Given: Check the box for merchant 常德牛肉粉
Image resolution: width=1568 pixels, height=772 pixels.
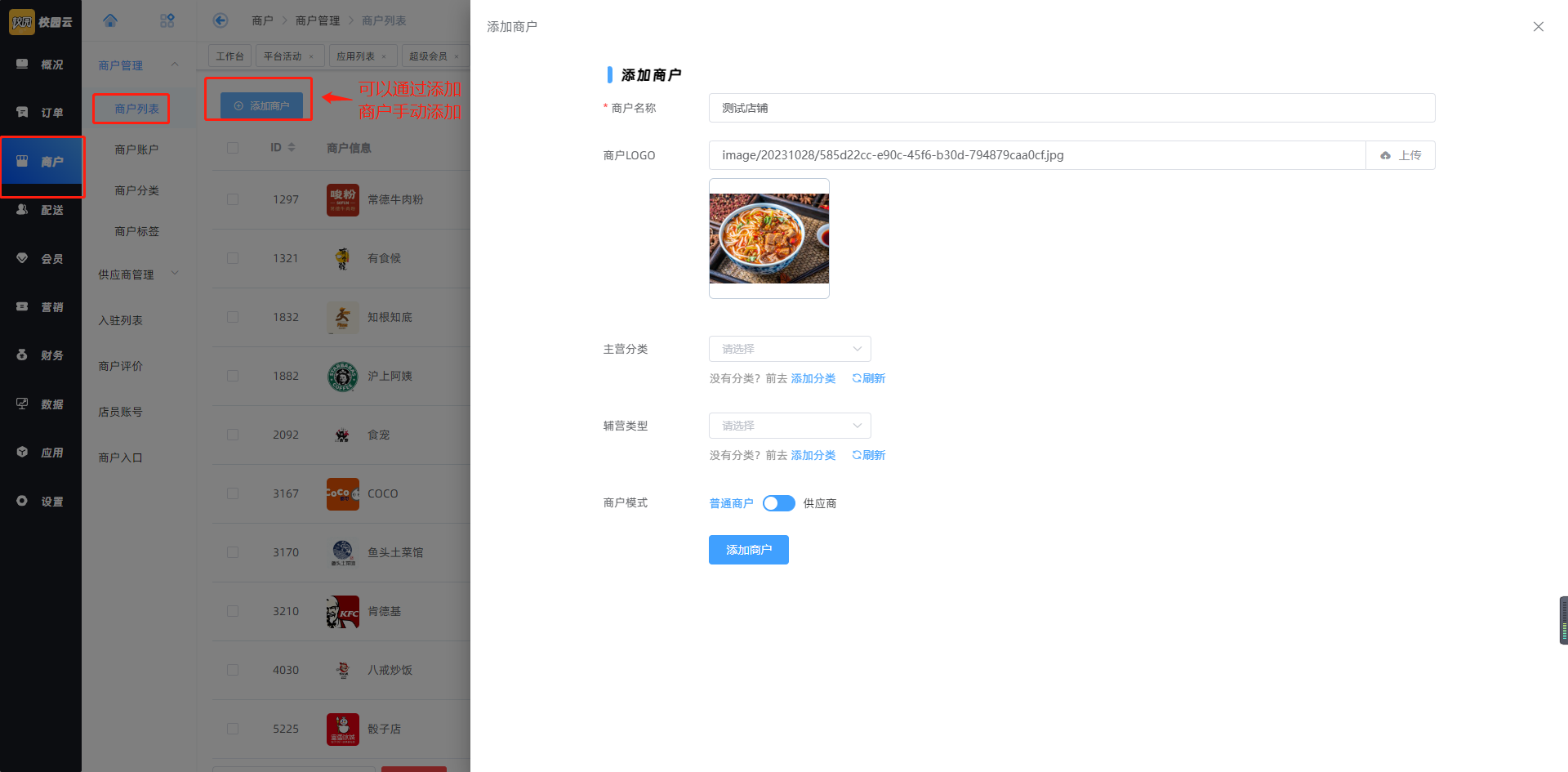Looking at the screenshot, I should [x=233, y=199].
